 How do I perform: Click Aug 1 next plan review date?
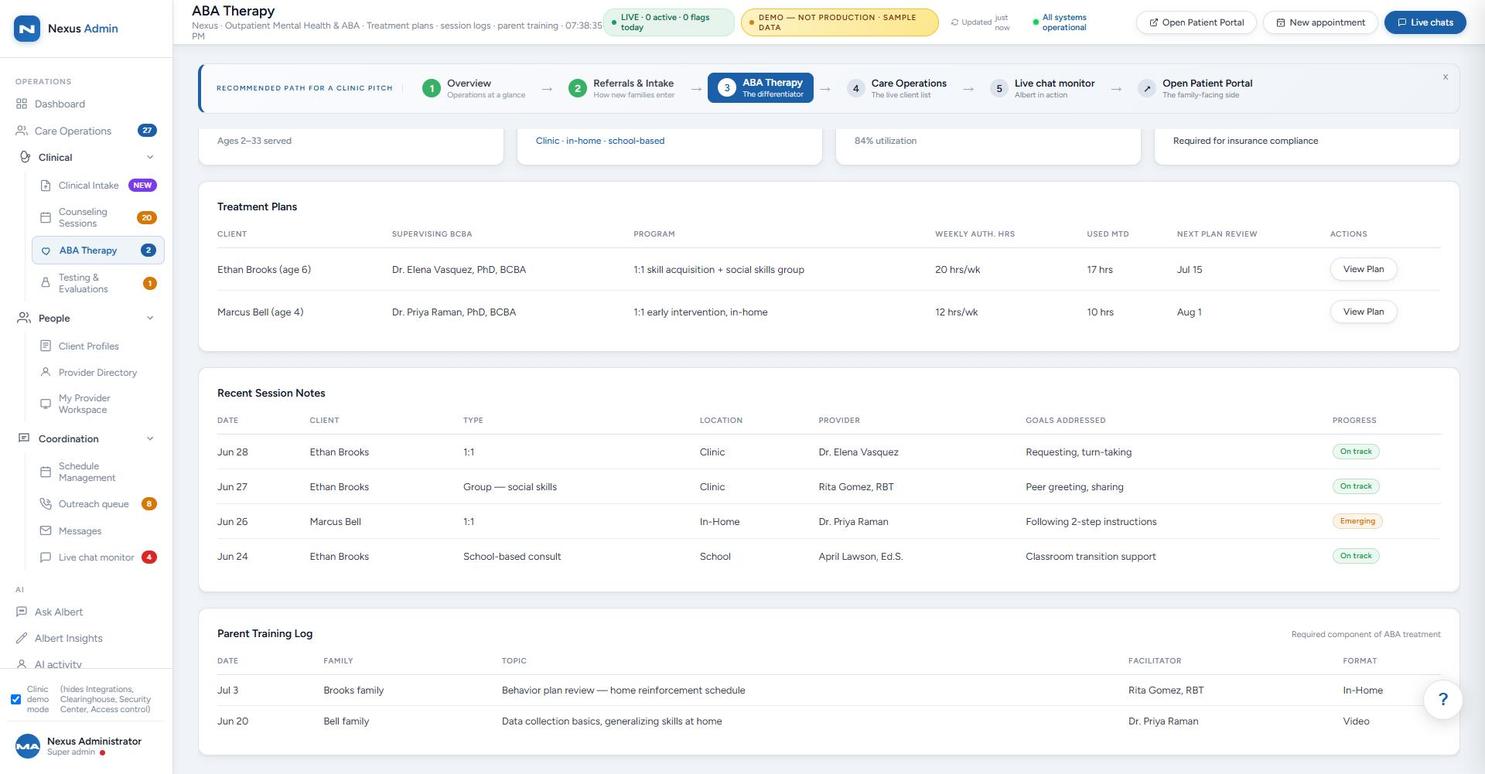(x=1189, y=312)
